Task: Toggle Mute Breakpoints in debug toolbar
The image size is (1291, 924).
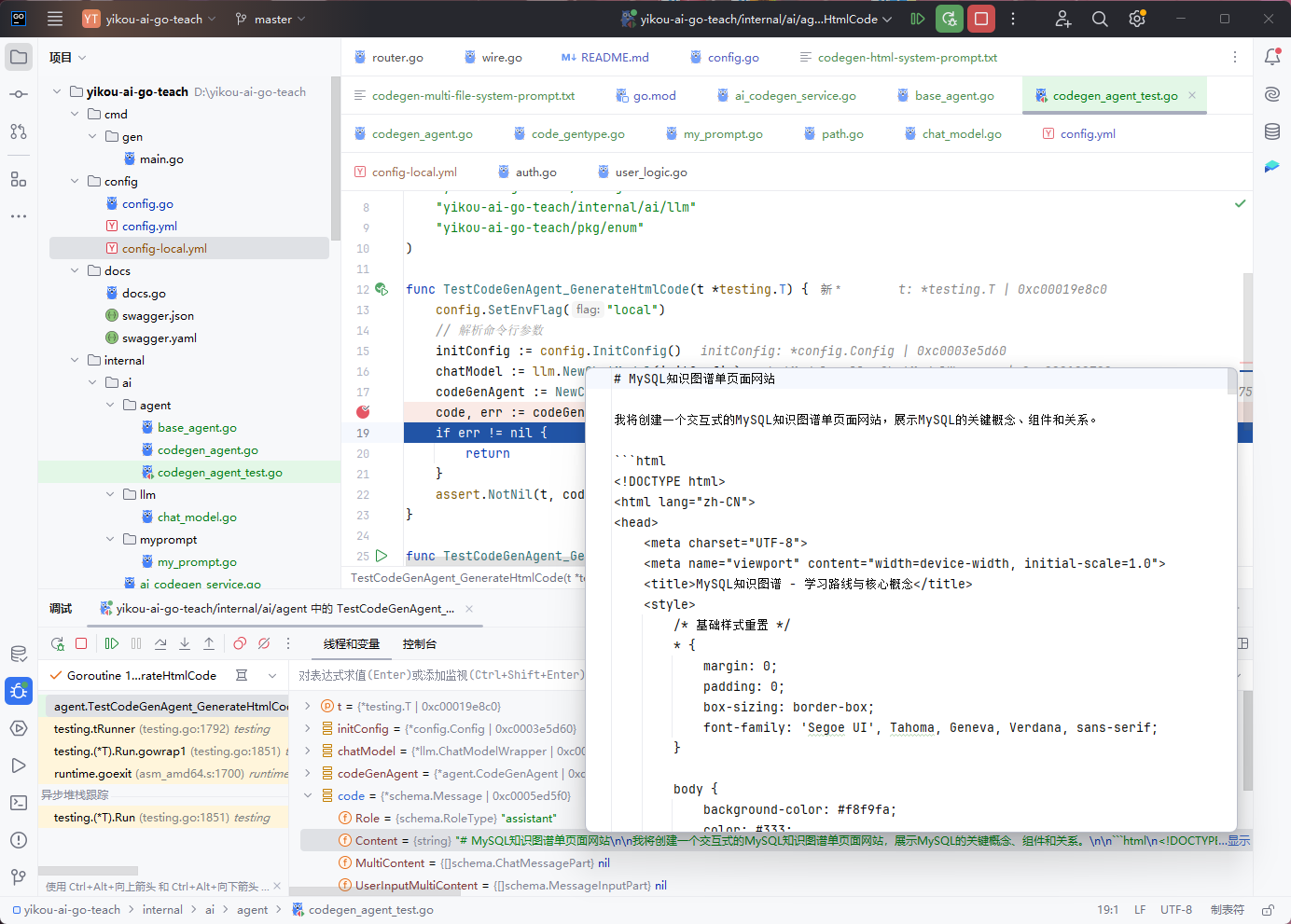Action: (264, 643)
